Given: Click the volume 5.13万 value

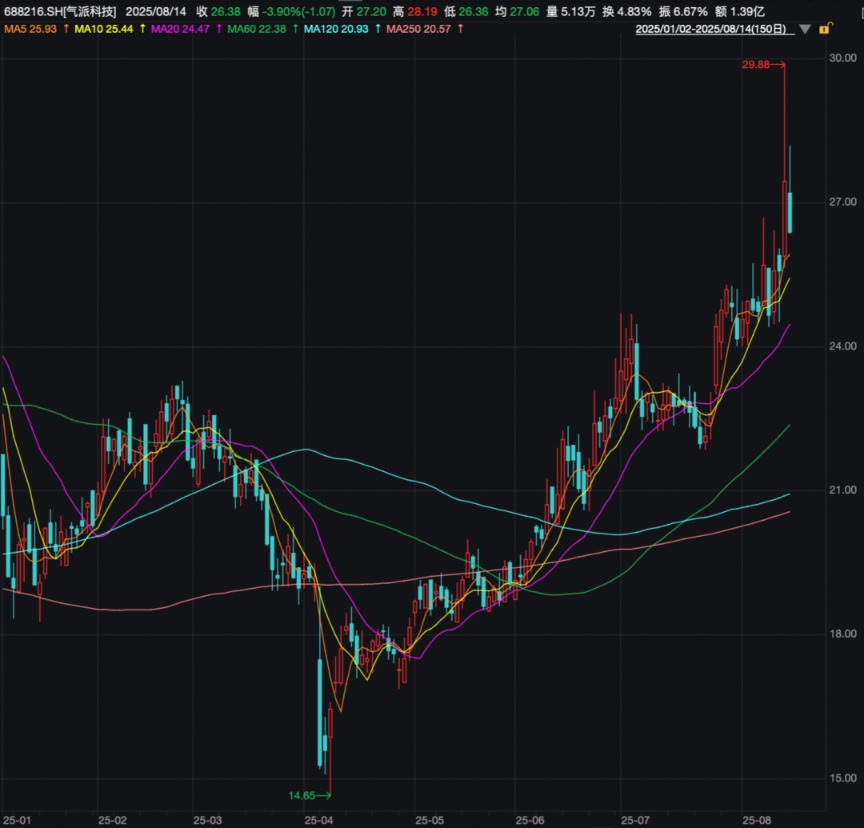Looking at the screenshot, I should coord(578,12).
